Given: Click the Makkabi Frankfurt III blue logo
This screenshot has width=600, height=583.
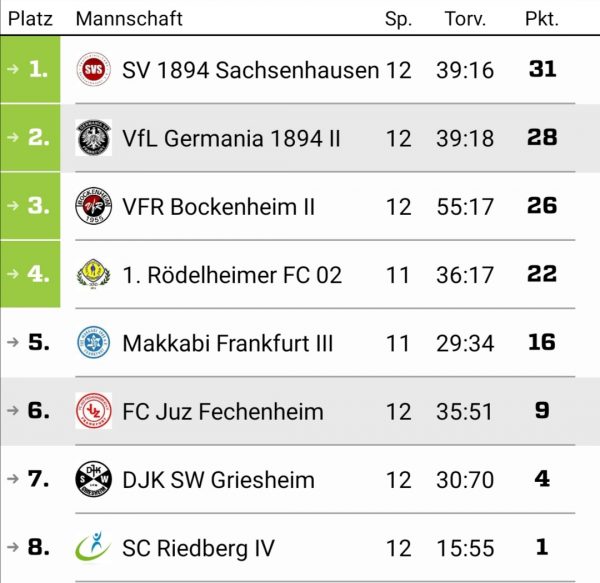Looking at the screenshot, I should pos(93,342).
